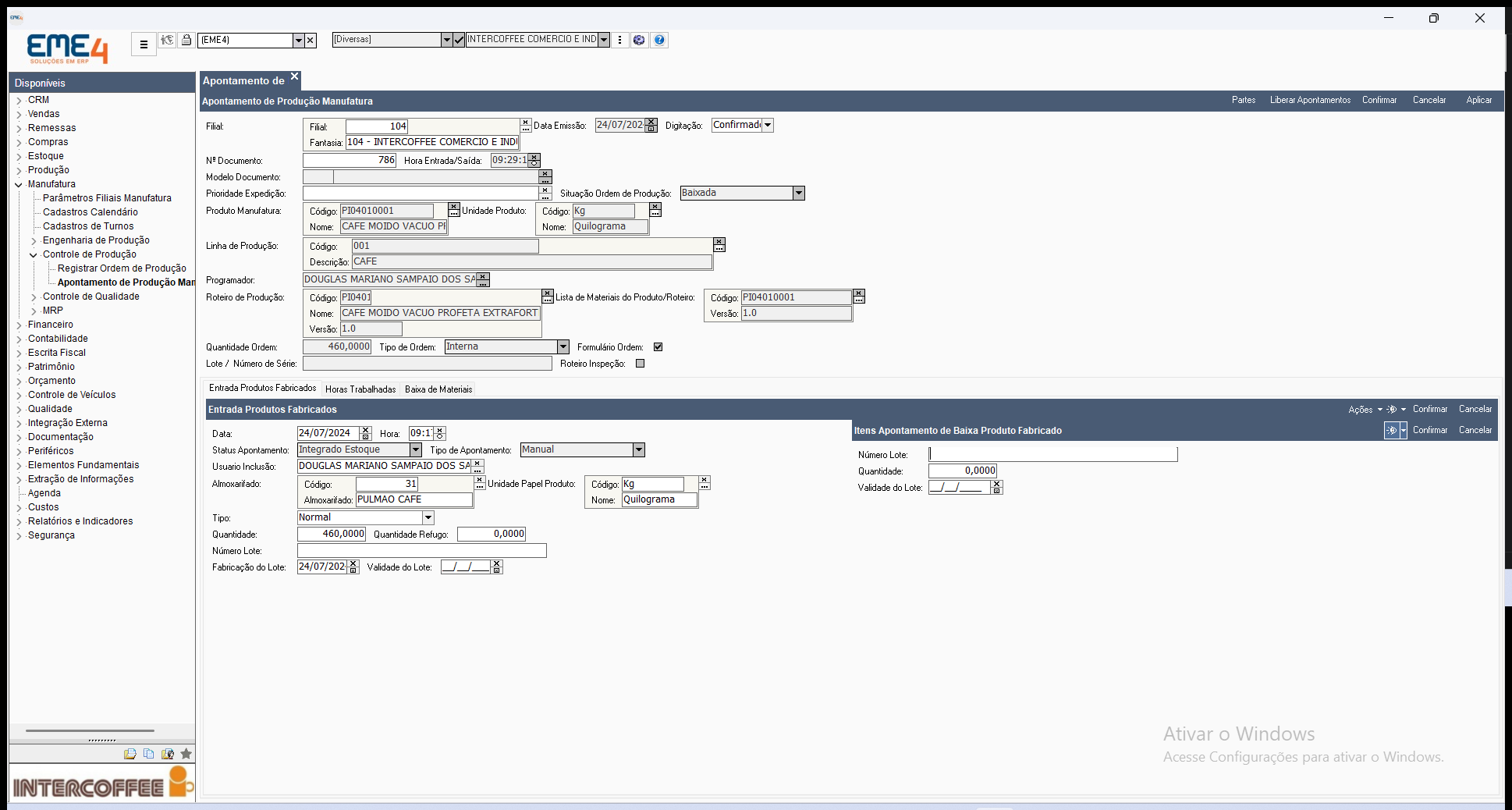The image size is (1512, 810).
Task: Open Registrar Ordem de Produção in tree
Action: 122,268
